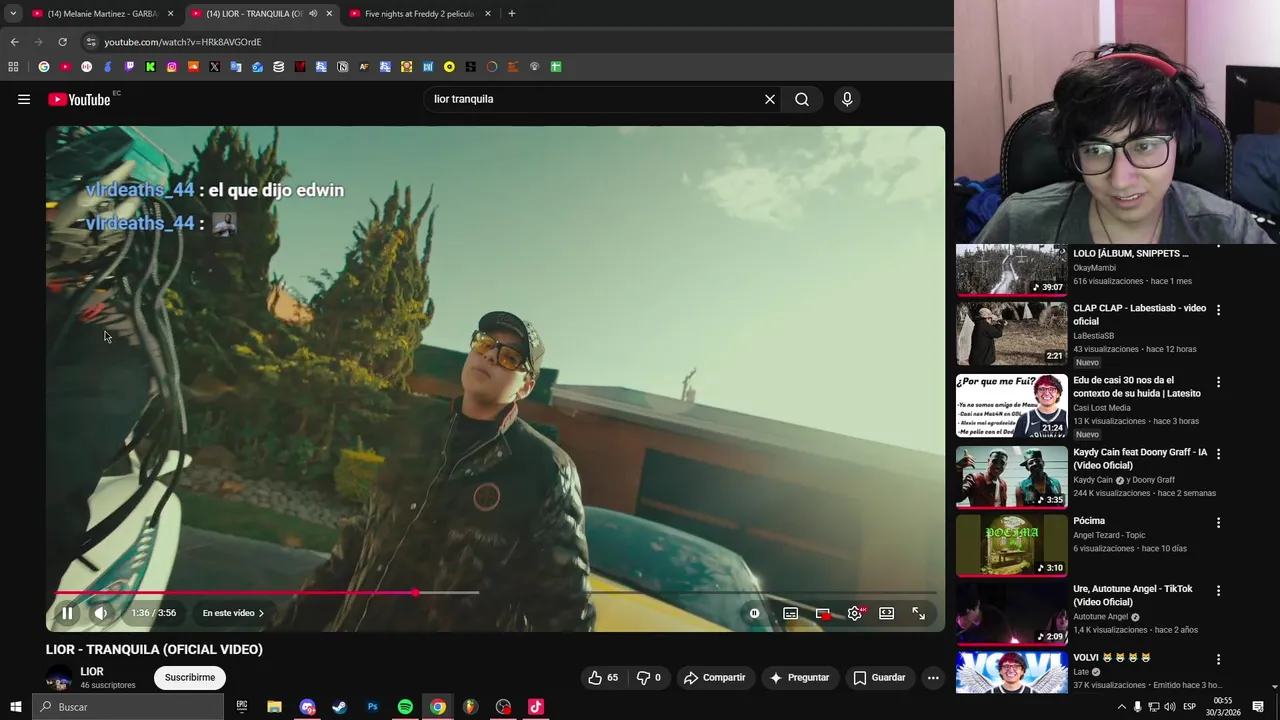
Task: Open the X (Twitter) bookmark icon
Action: [x=214, y=67]
